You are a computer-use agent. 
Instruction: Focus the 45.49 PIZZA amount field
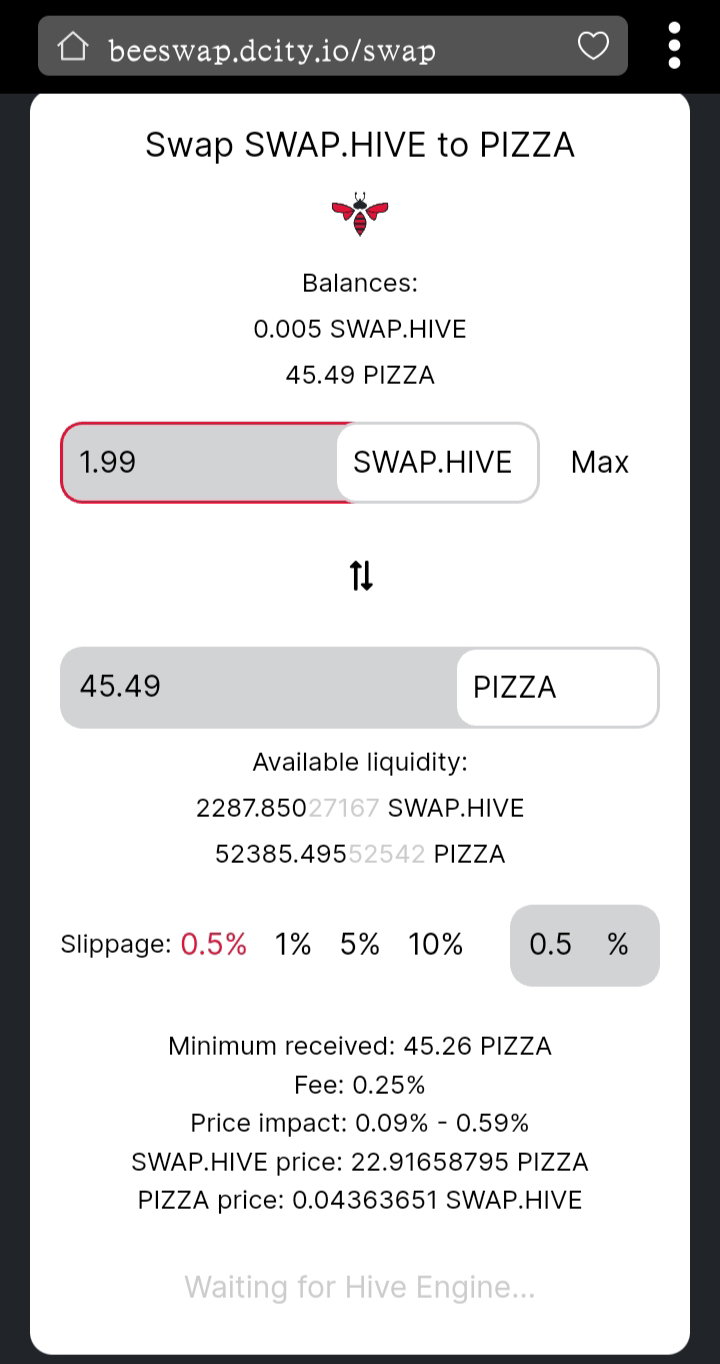click(259, 687)
